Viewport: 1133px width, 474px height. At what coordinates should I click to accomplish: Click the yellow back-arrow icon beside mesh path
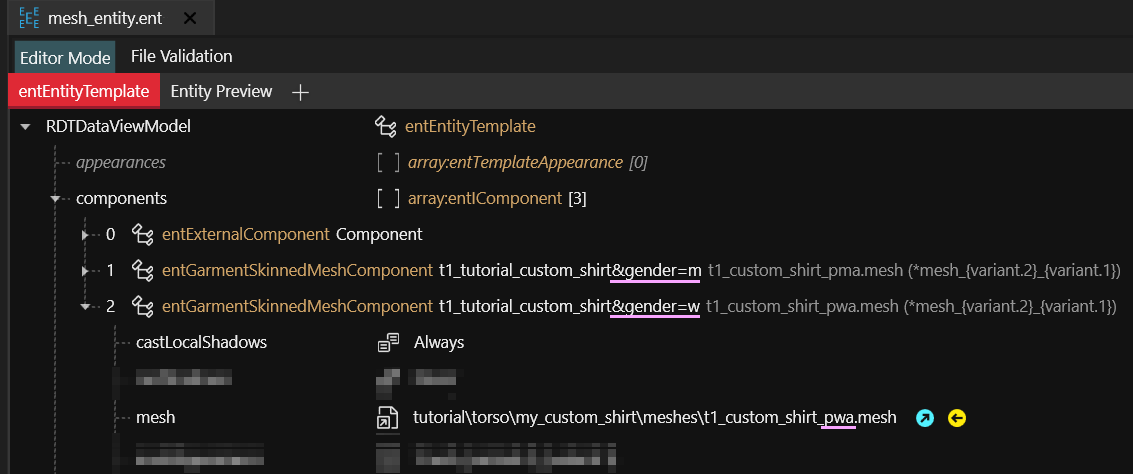tap(957, 418)
